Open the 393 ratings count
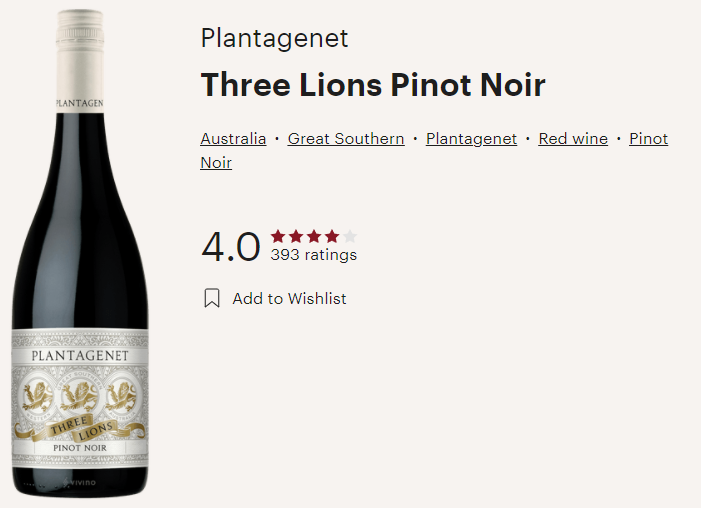The width and height of the screenshot is (701, 508). [x=313, y=255]
